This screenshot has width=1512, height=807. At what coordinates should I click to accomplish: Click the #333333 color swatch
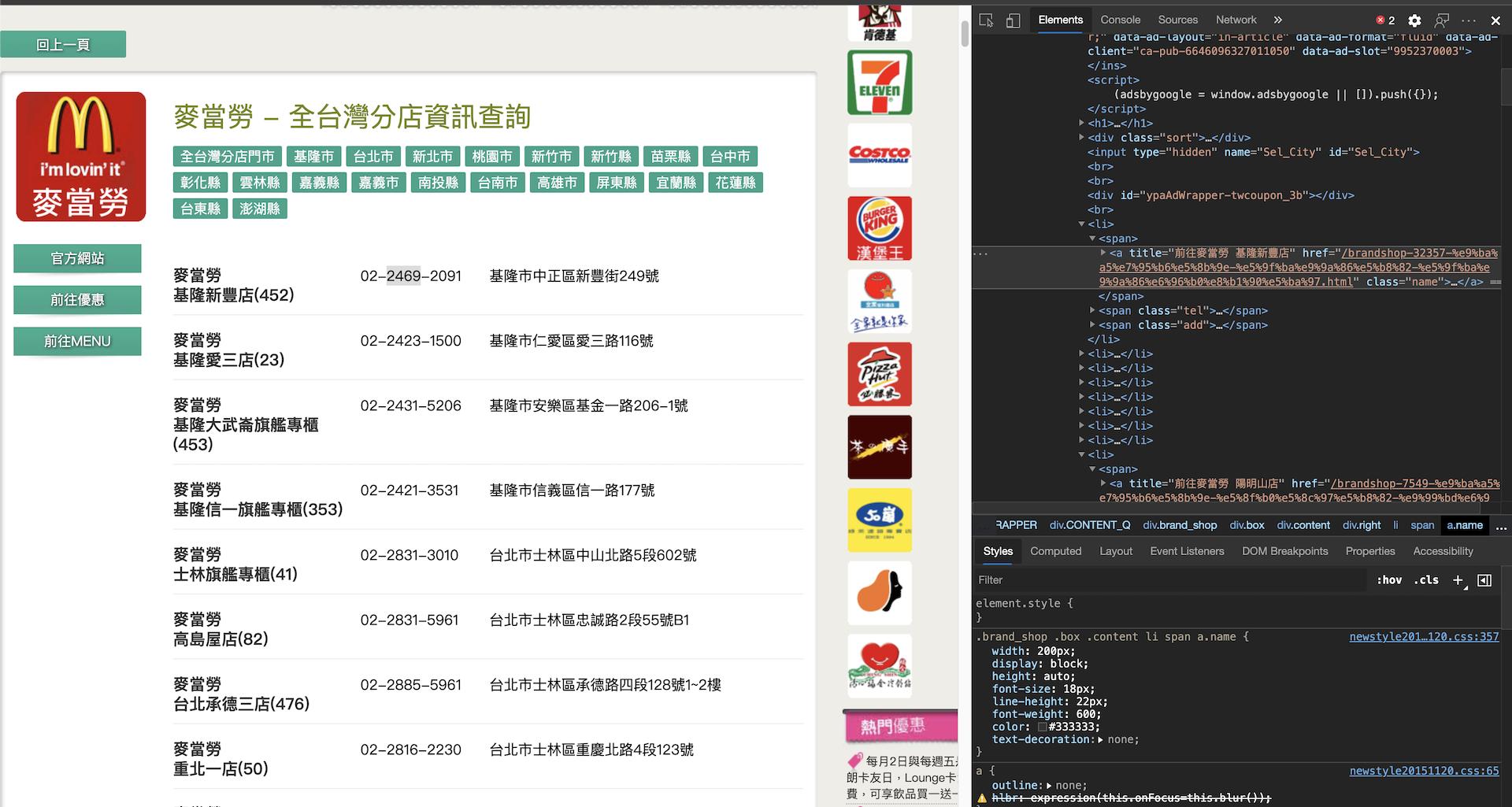(x=1042, y=727)
